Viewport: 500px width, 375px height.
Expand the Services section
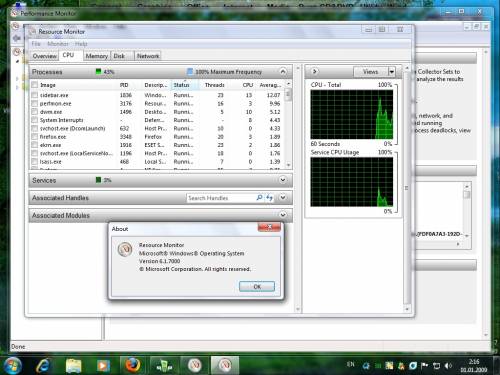[283, 180]
